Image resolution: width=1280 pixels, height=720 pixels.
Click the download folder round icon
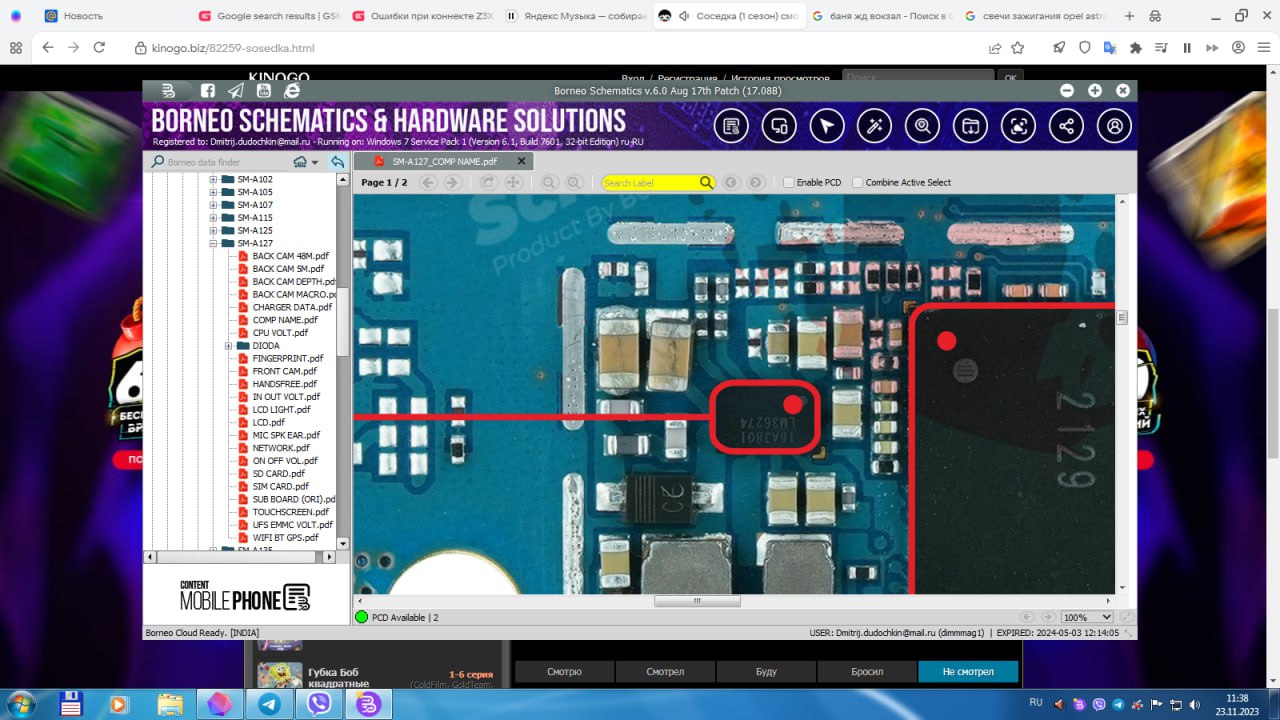click(x=970, y=126)
